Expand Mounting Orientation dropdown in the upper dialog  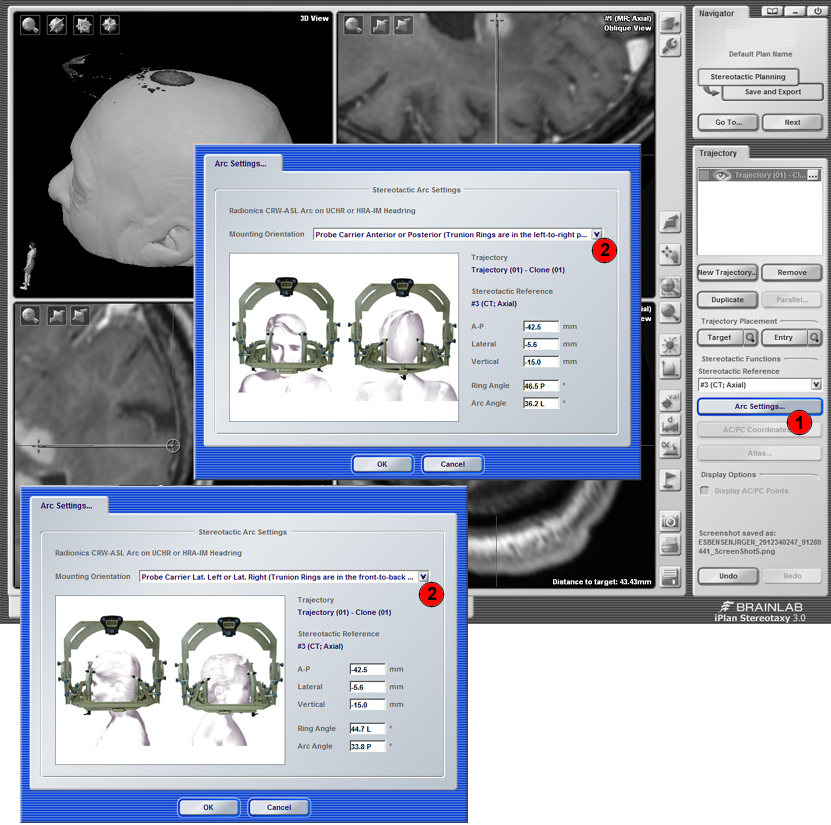(x=597, y=234)
